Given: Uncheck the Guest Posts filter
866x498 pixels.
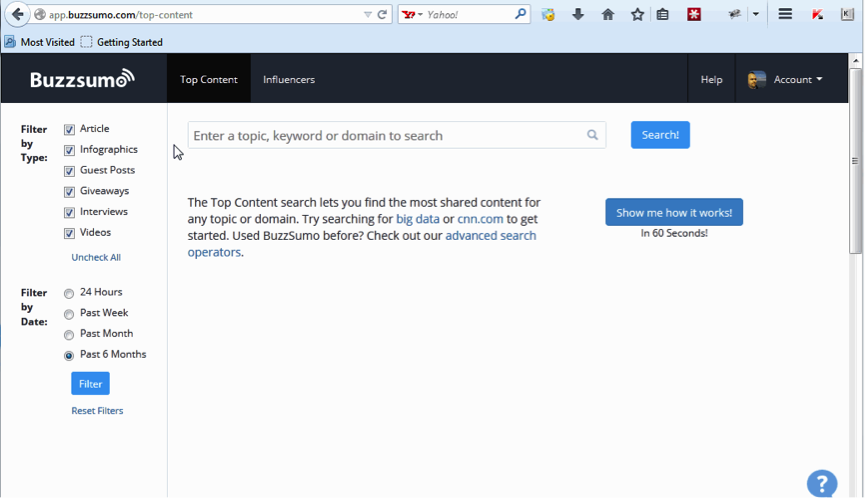Looking at the screenshot, I should 69,171.
